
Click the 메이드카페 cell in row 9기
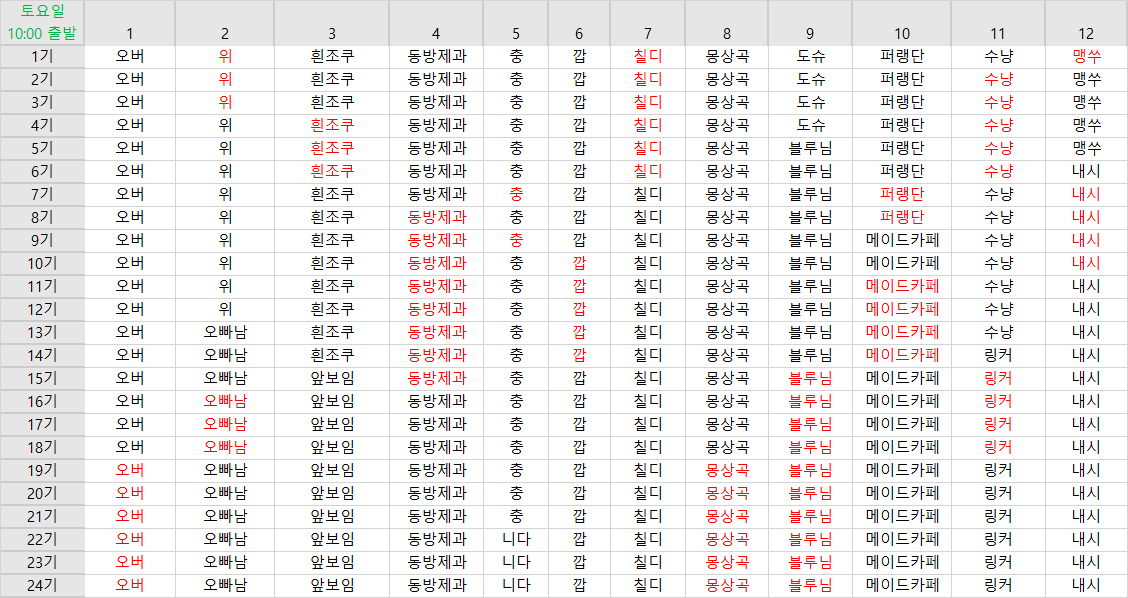pyautogui.click(x=902, y=240)
